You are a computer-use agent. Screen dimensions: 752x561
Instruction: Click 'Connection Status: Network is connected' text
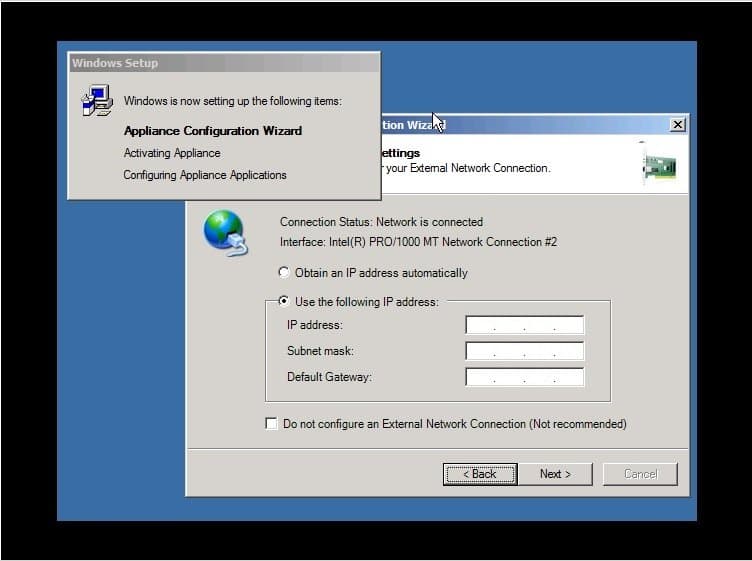pos(381,222)
